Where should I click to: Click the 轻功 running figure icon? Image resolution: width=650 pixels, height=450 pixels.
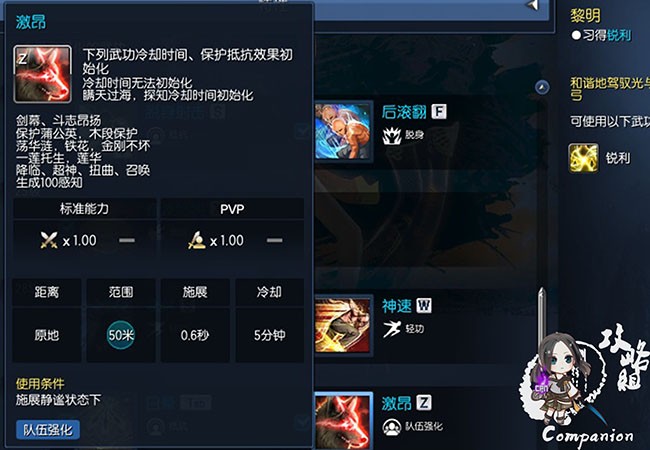coord(392,329)
